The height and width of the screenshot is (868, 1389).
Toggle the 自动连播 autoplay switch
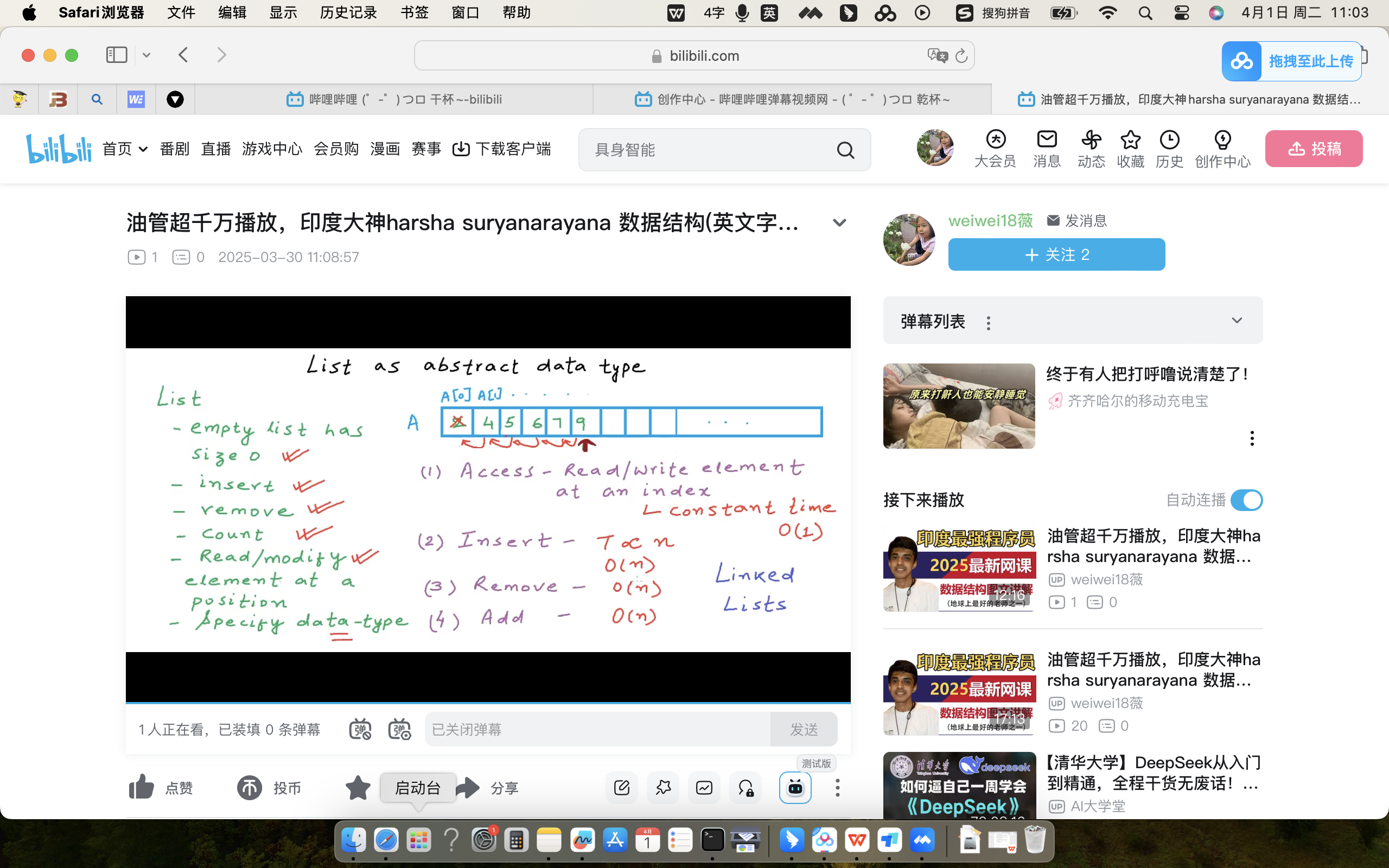pyautogui.click(x=1246, y=500)
